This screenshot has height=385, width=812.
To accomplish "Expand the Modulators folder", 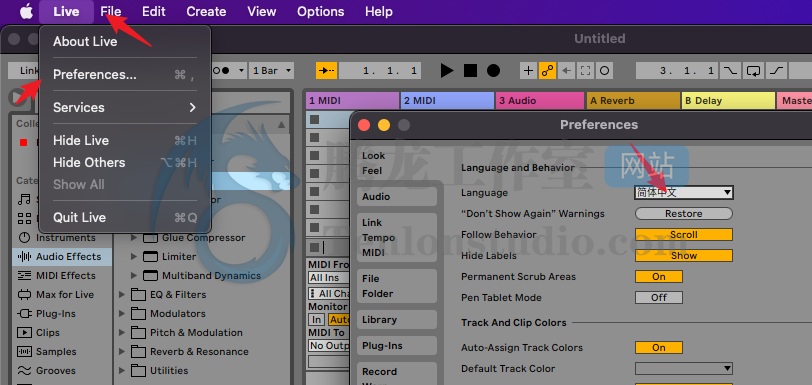I will point(122,313).
